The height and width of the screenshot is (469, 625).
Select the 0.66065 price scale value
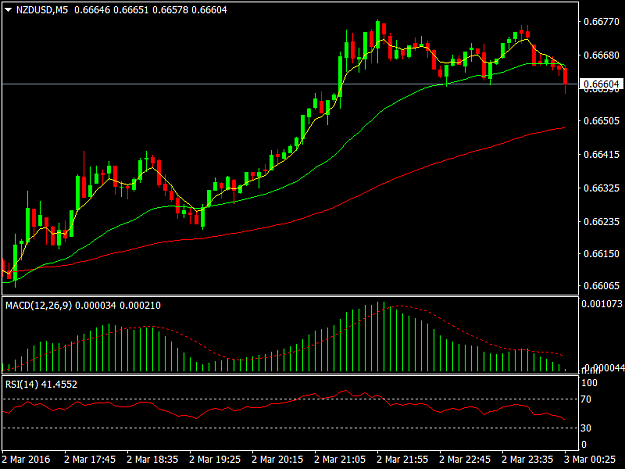coord(601,285)
